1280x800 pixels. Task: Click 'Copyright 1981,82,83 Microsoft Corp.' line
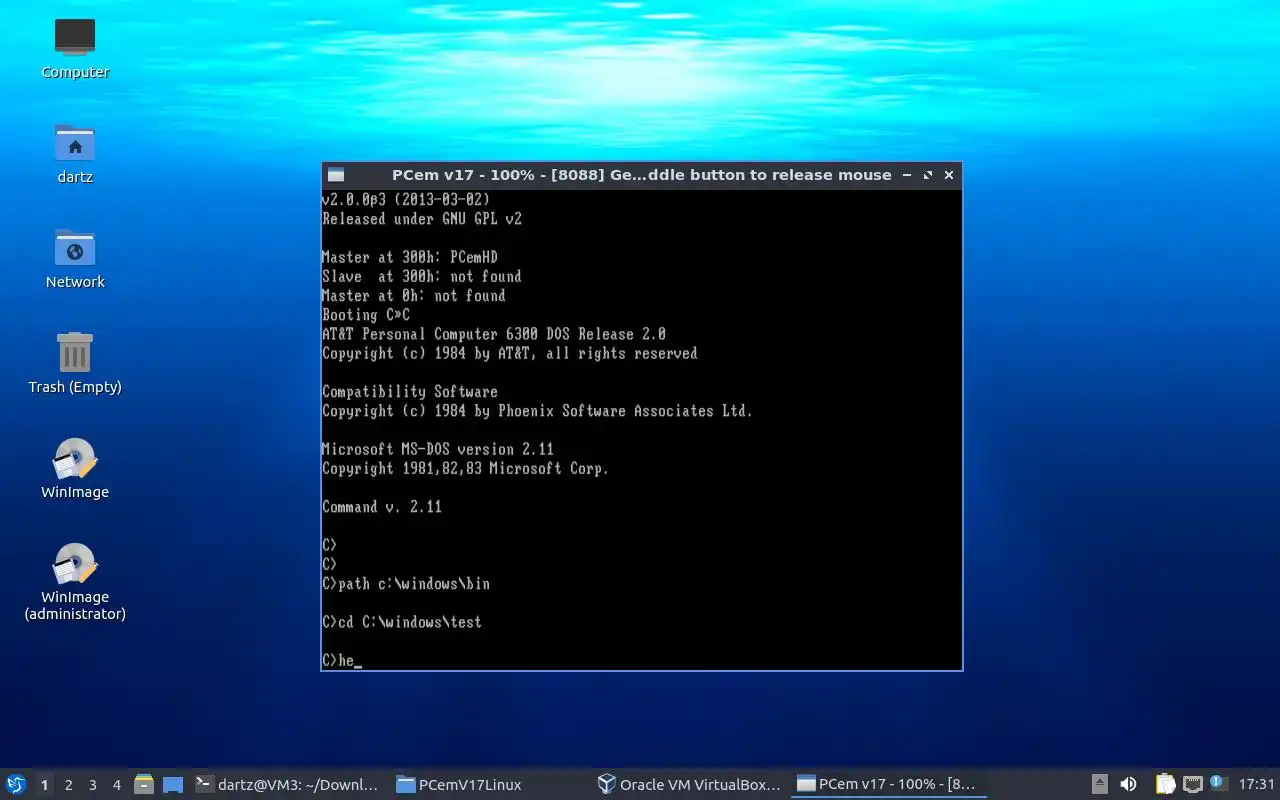coord(465,468)
